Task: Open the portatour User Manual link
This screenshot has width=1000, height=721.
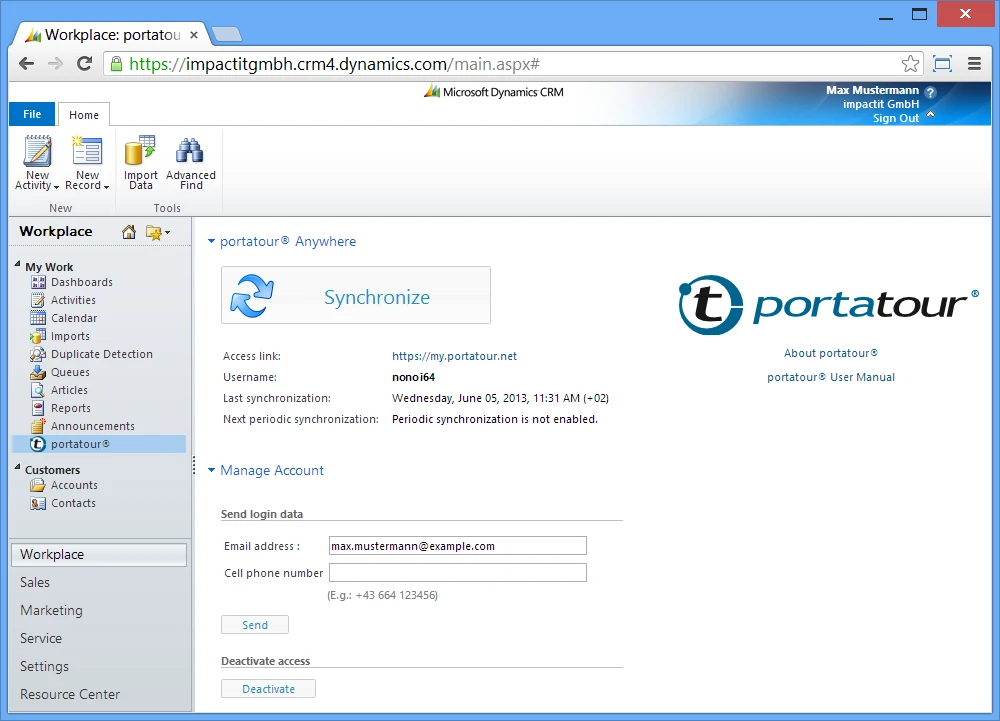Action: tap(830, 377)
